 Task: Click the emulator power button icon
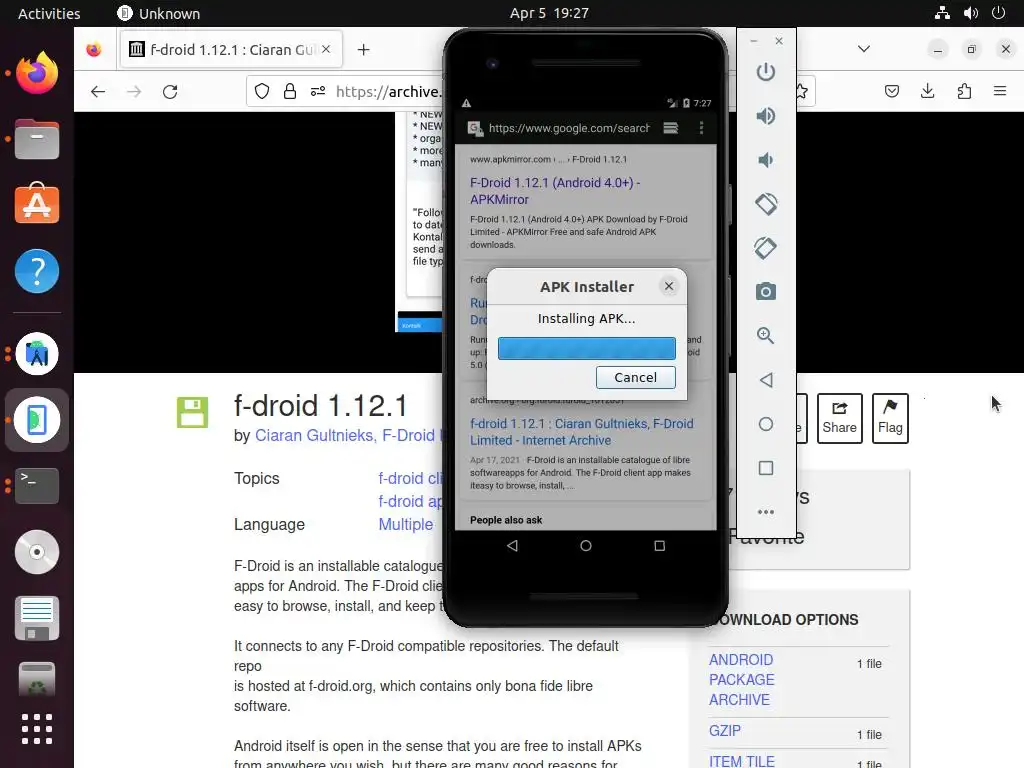click(765, 72)
